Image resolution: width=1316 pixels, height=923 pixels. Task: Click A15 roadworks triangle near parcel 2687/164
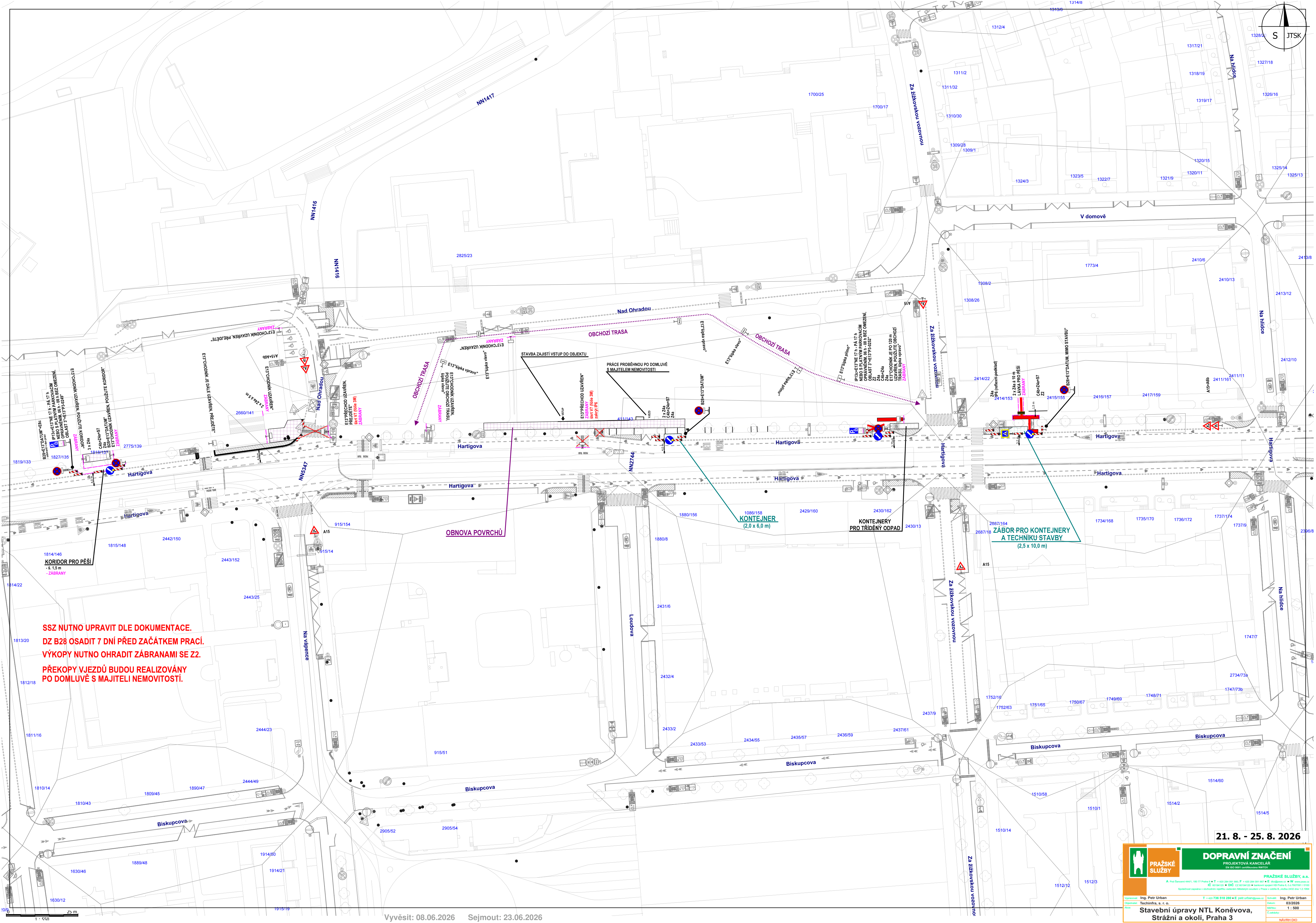coord(961,567)
